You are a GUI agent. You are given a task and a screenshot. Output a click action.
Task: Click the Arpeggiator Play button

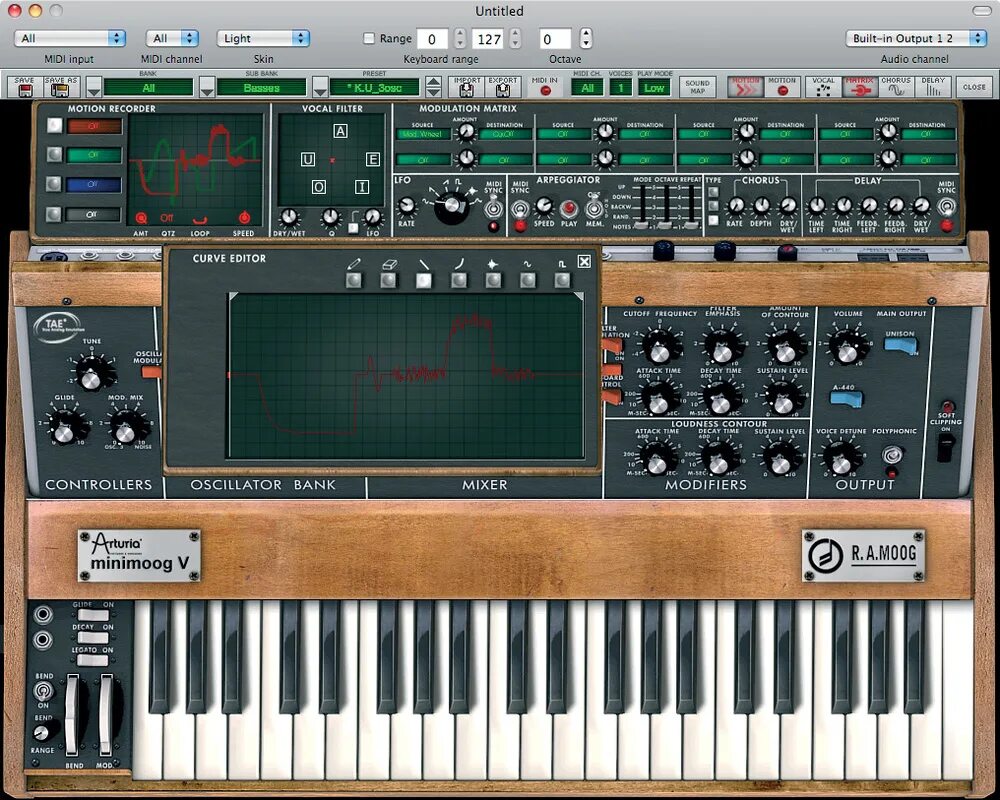point(568,208)
